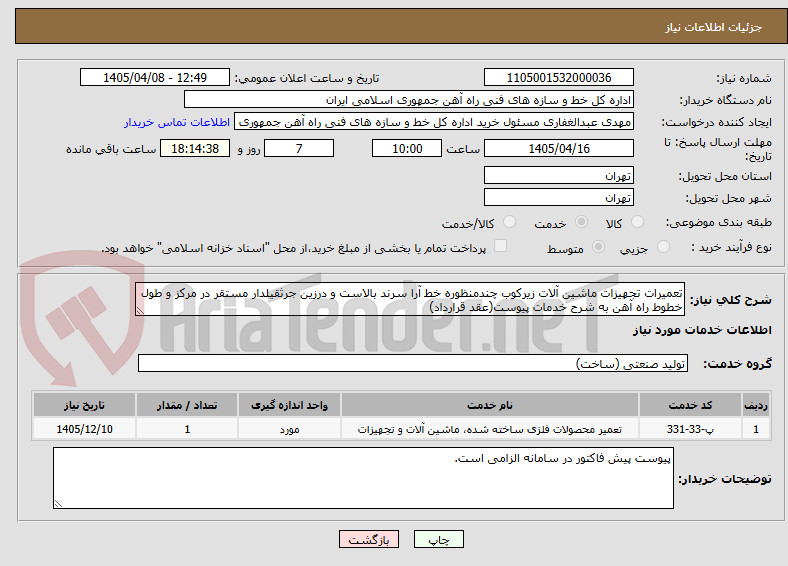Click the deadline time field 10:00

coord(407,148)
